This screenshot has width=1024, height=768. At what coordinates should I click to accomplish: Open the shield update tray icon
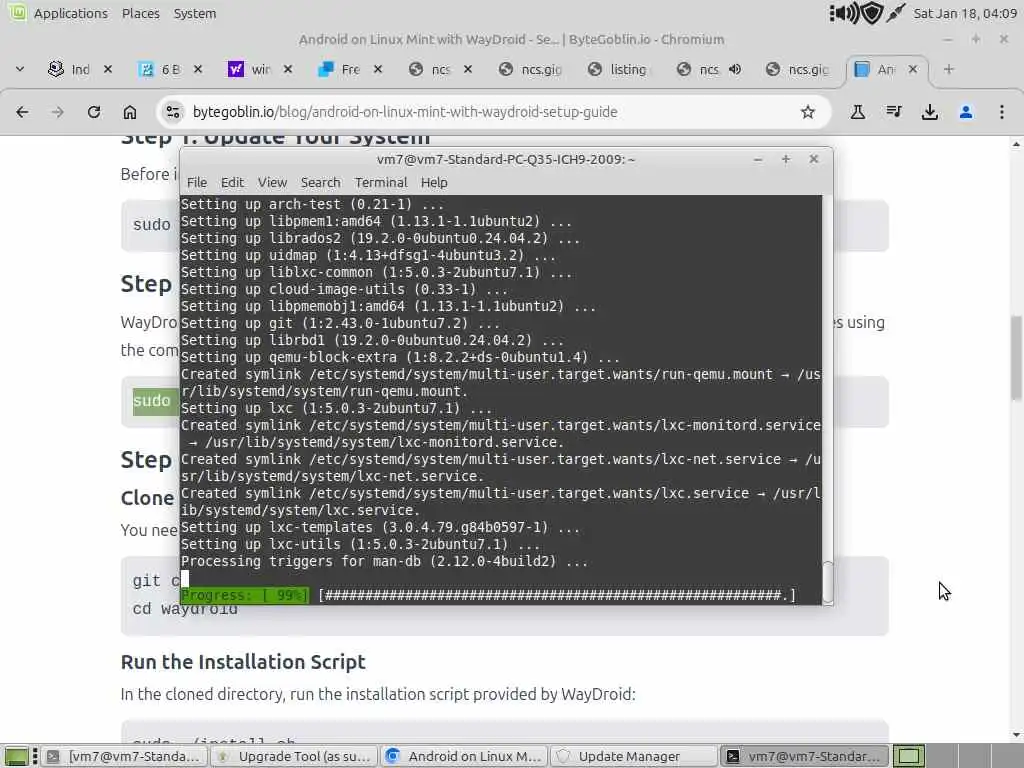872,13
